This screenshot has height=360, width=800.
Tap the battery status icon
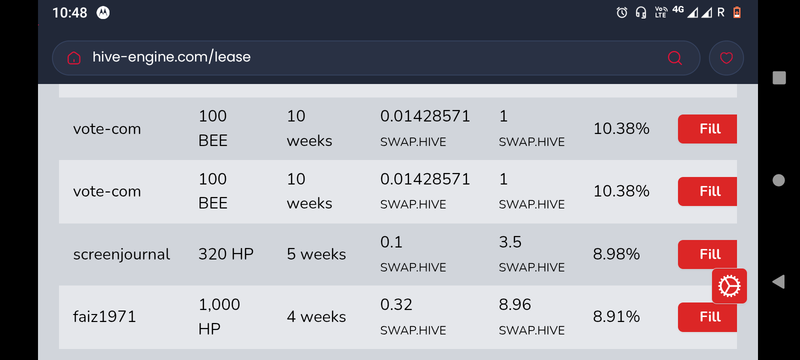click(737, 13)
